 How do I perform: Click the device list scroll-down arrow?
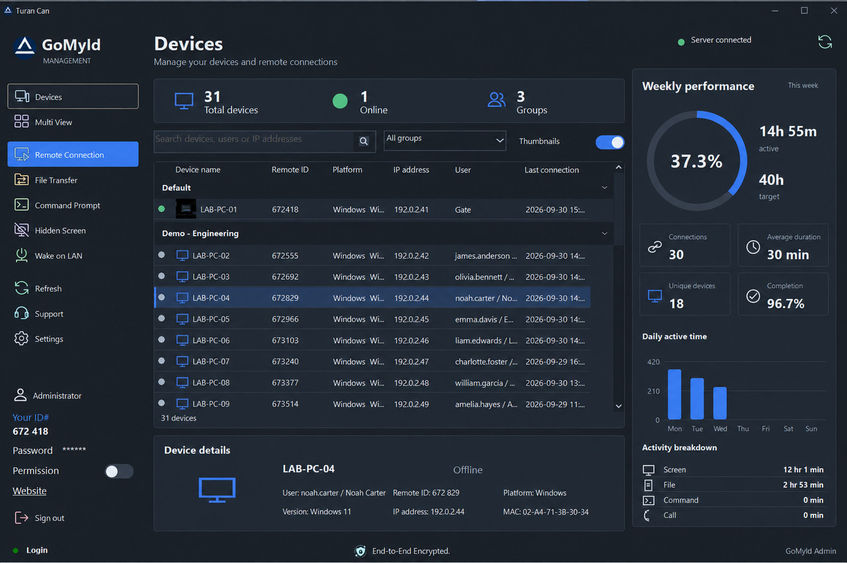[619, 406]
